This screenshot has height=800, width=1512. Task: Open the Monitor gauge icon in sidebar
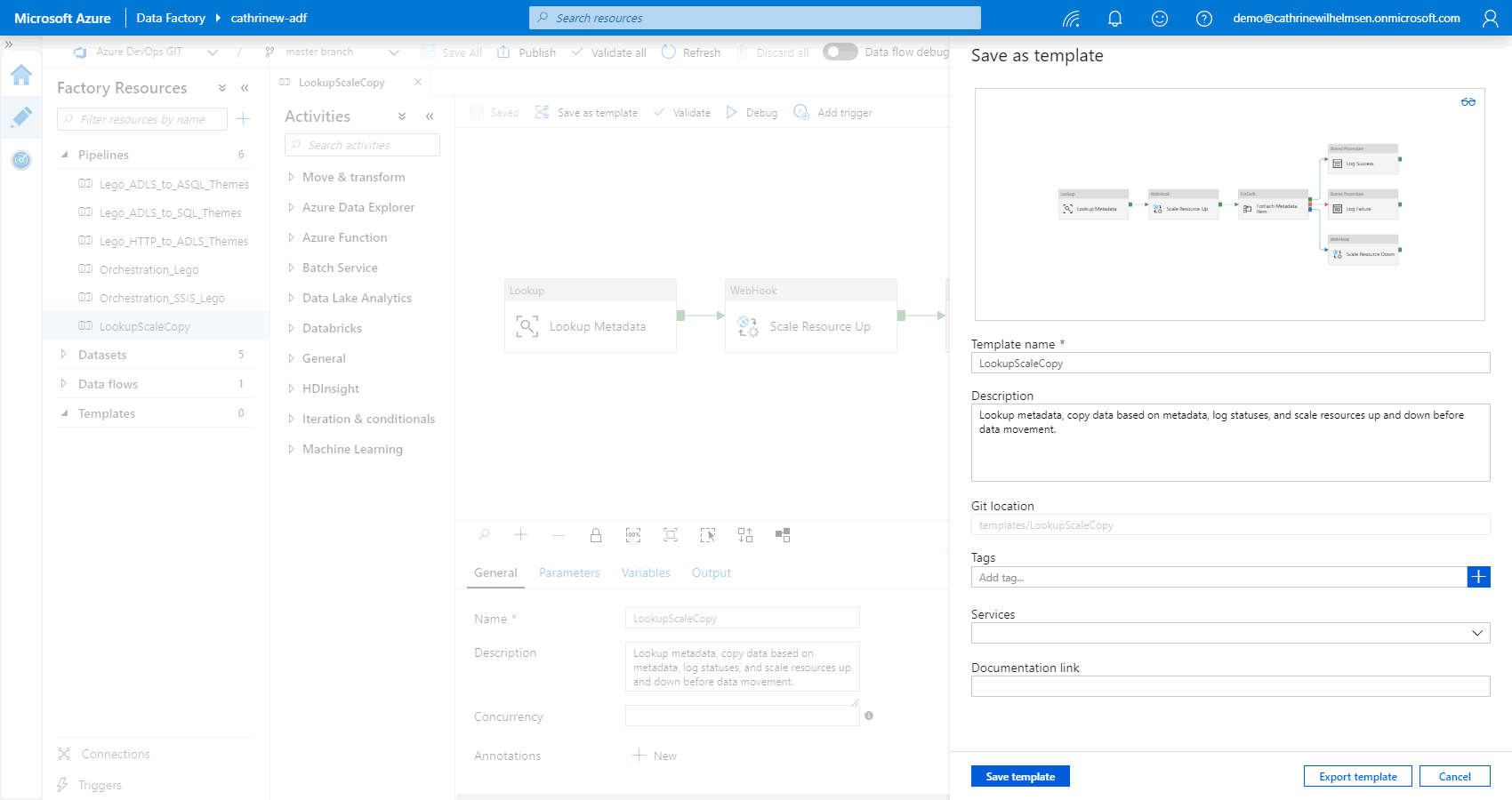pyautogui.click(x=21, y=160)
